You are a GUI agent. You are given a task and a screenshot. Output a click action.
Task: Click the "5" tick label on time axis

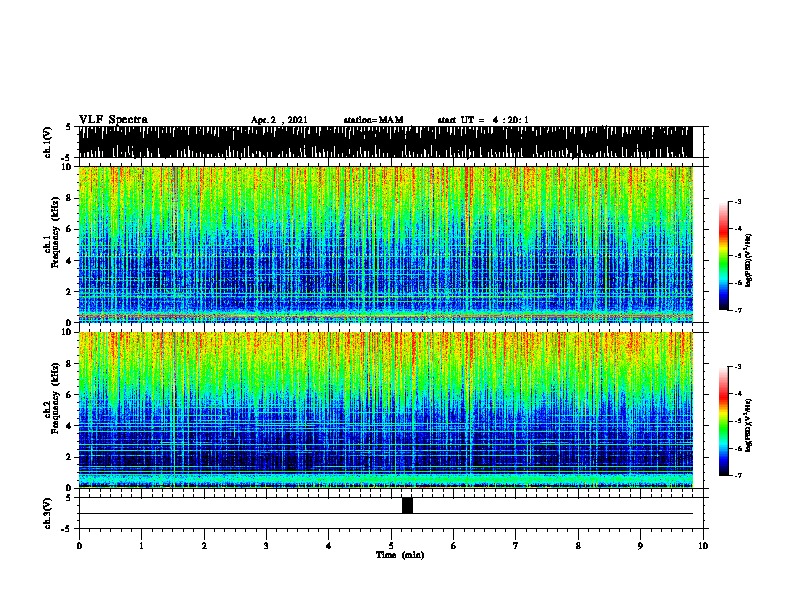pos(391,546)
